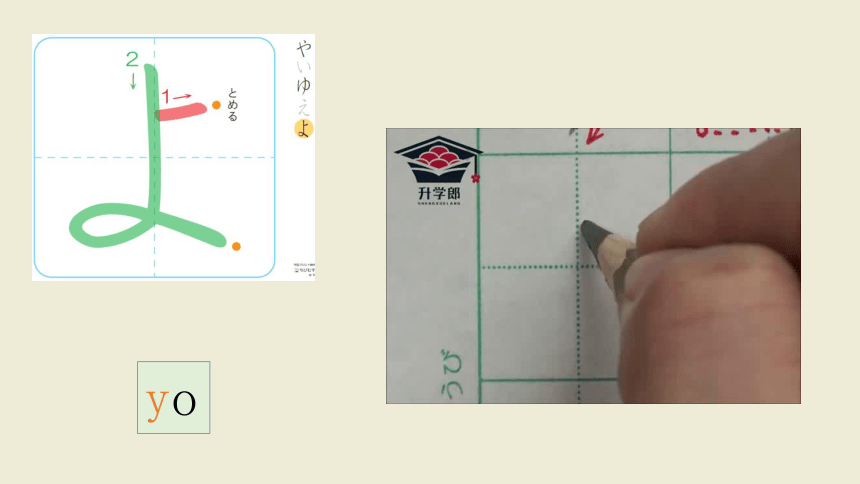Click the green number 2 stroke label
The image size is (860, 484).
132,59
